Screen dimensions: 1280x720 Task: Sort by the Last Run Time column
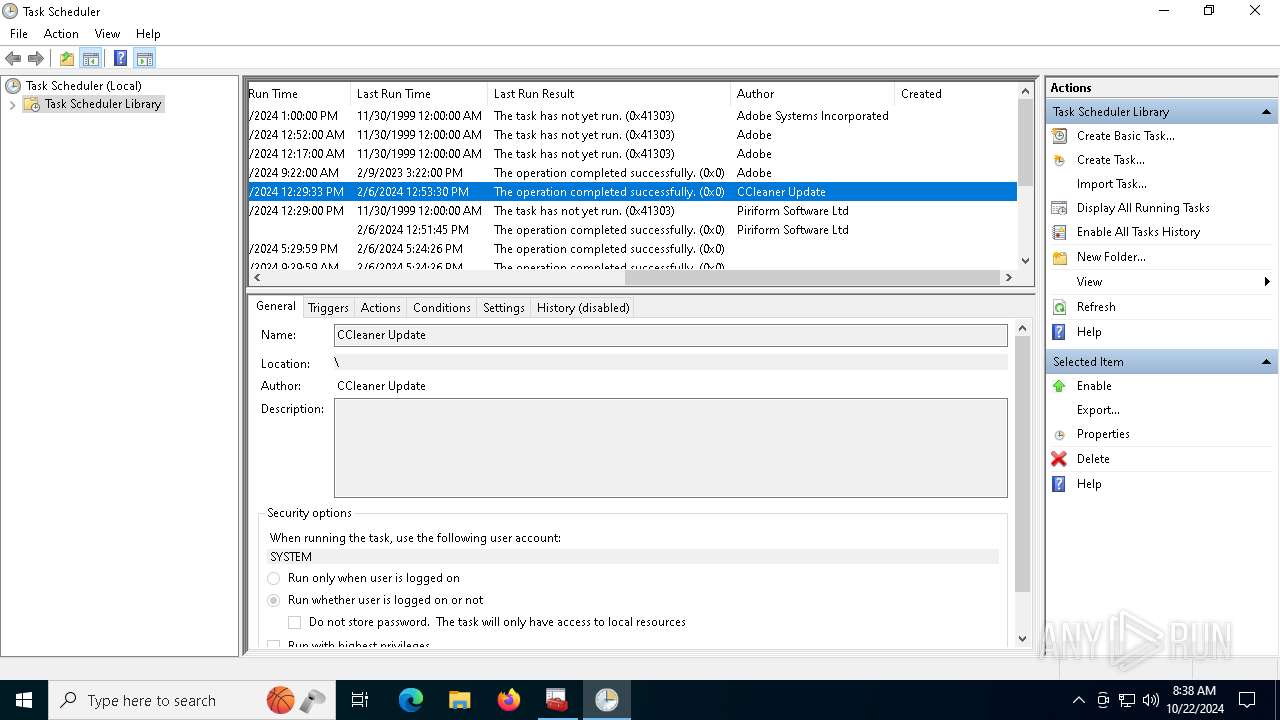419,94
